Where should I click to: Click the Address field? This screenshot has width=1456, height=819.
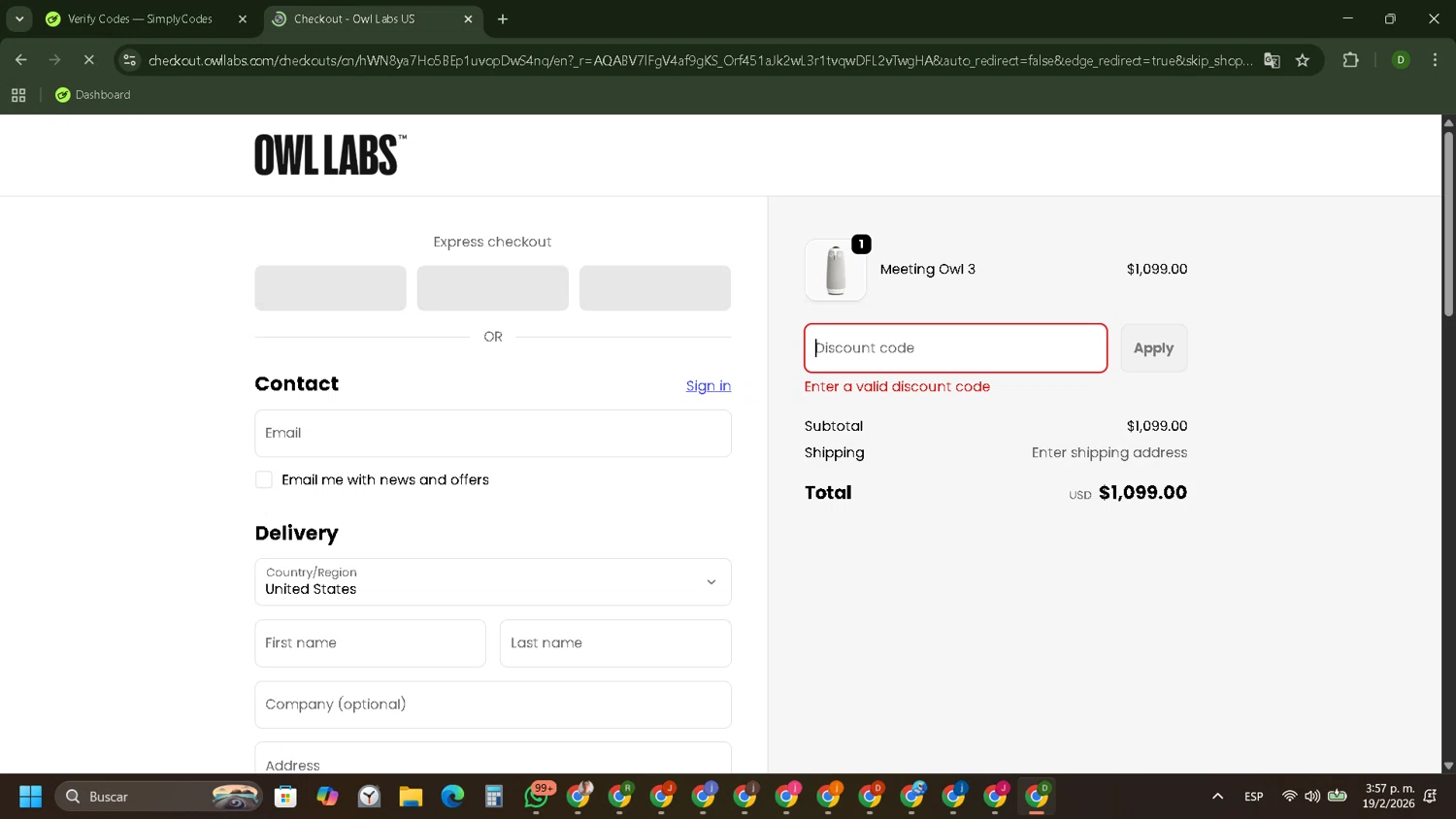pos(493,759)
